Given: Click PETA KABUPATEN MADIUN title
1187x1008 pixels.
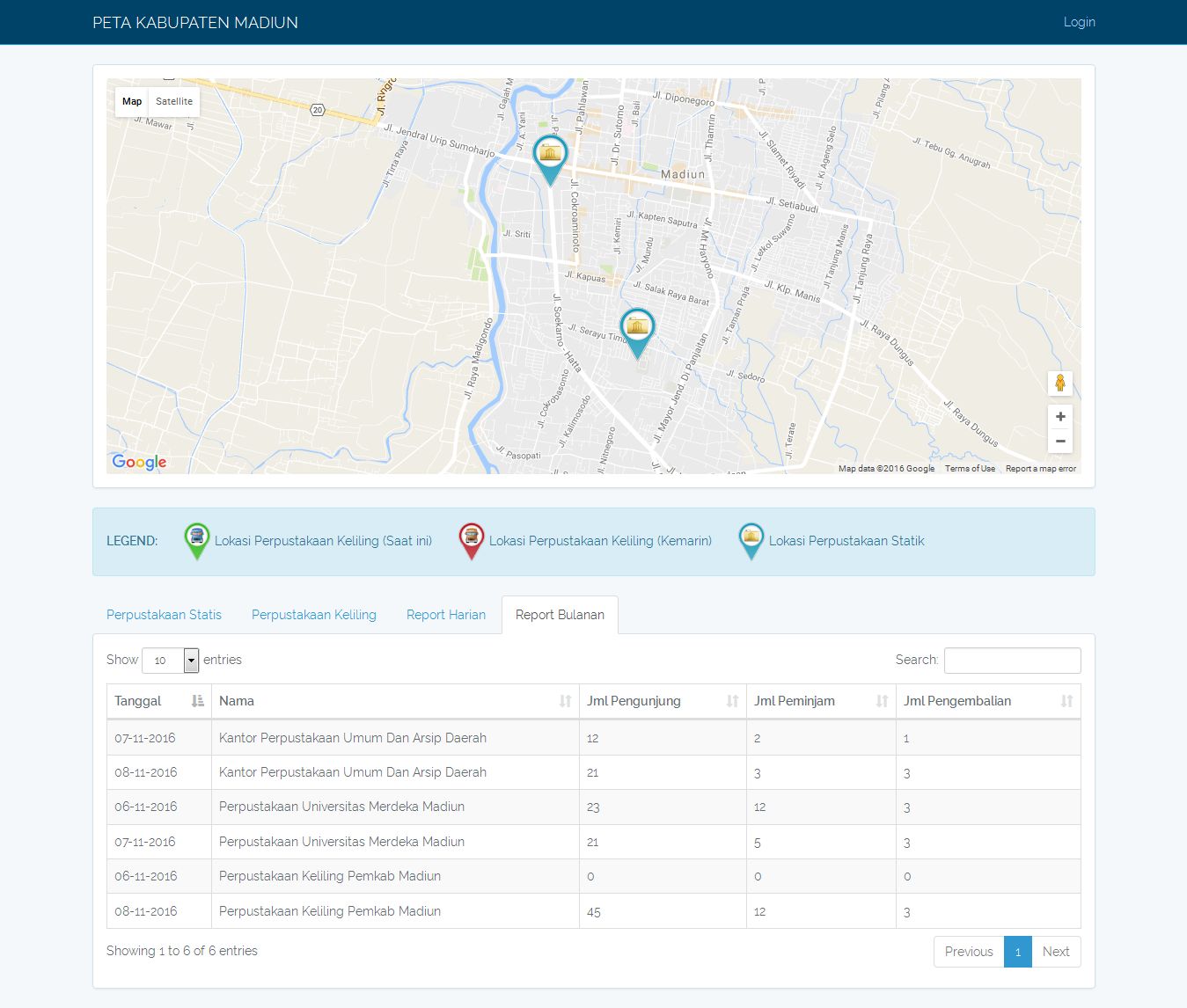Looking at the screenshot, I should (x=195, y=22).
